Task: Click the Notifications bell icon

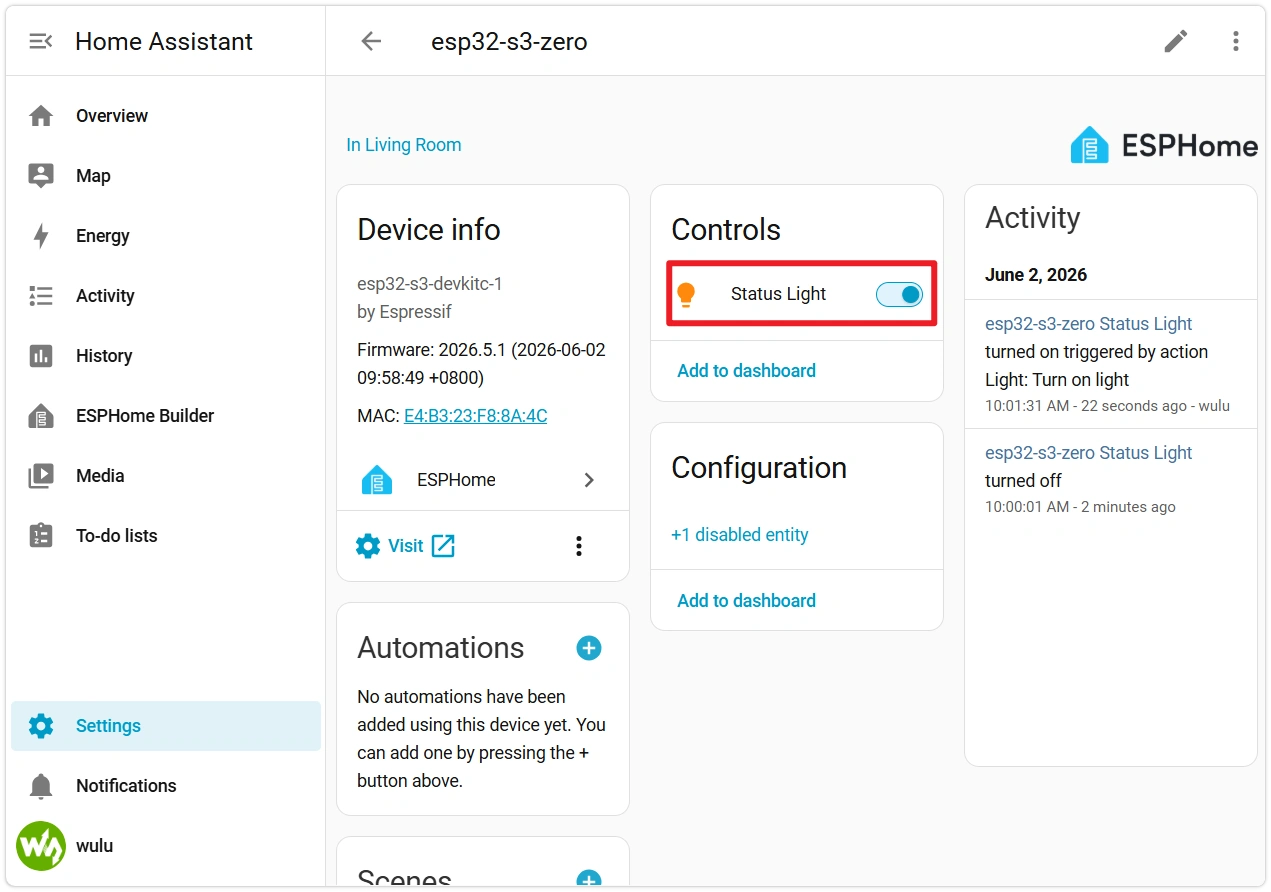Action: (41, 786)
